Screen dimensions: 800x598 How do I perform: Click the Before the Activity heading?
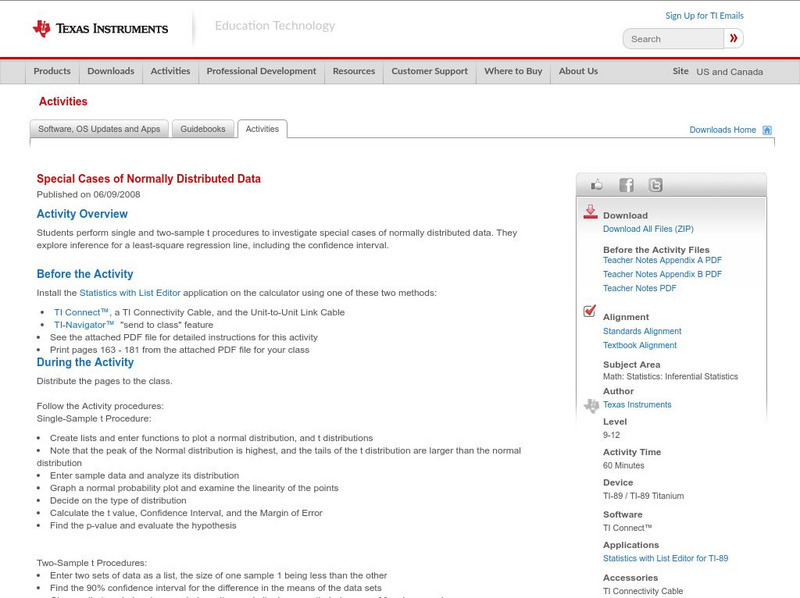[x=85, y=274]
